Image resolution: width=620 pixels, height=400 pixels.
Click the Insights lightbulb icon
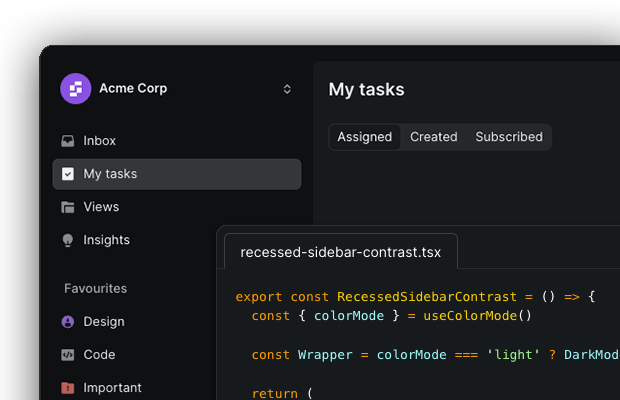[x=68, y=240]
